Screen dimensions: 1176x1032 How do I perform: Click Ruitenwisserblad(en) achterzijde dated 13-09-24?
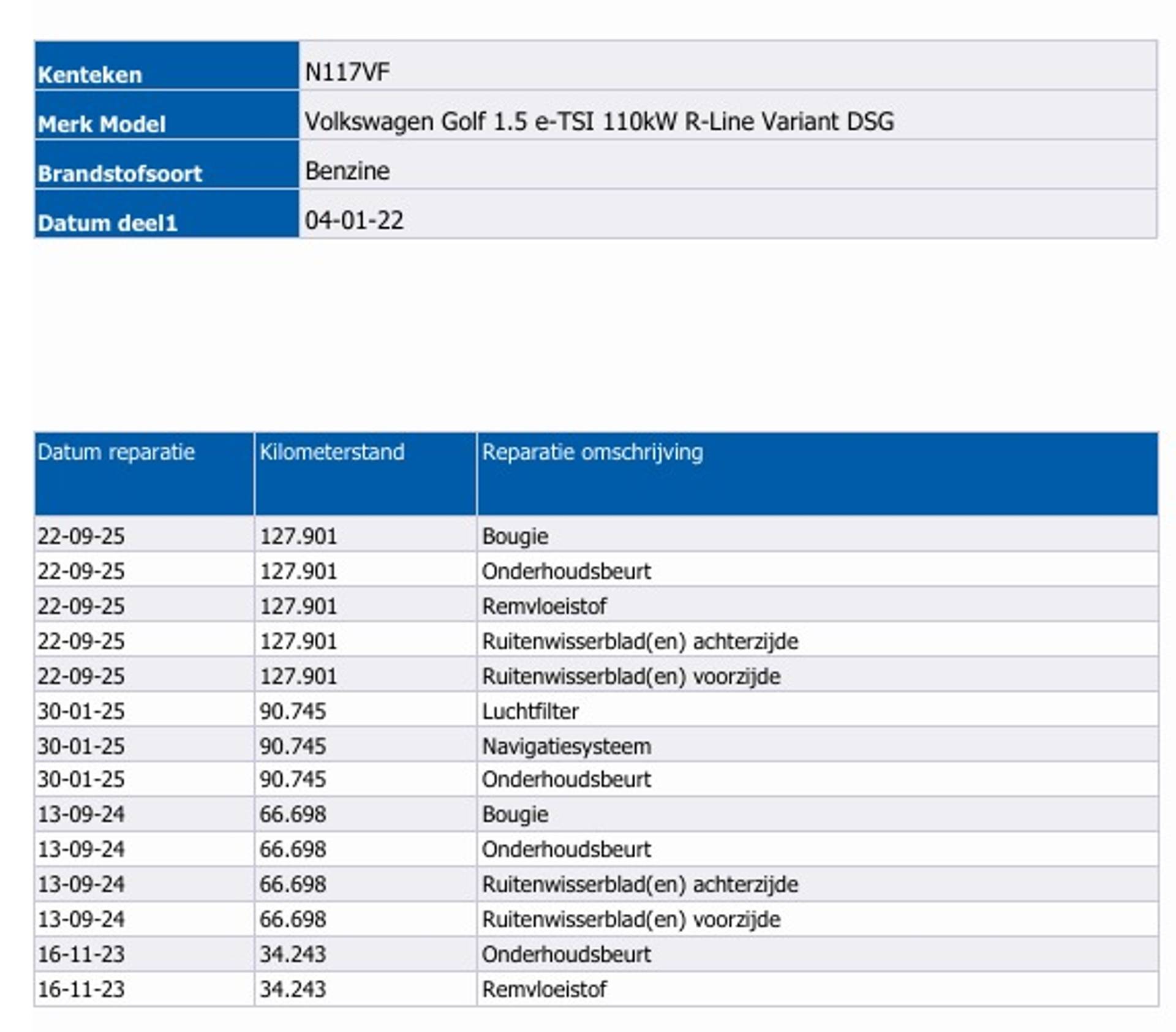click(x=639, y=884)
